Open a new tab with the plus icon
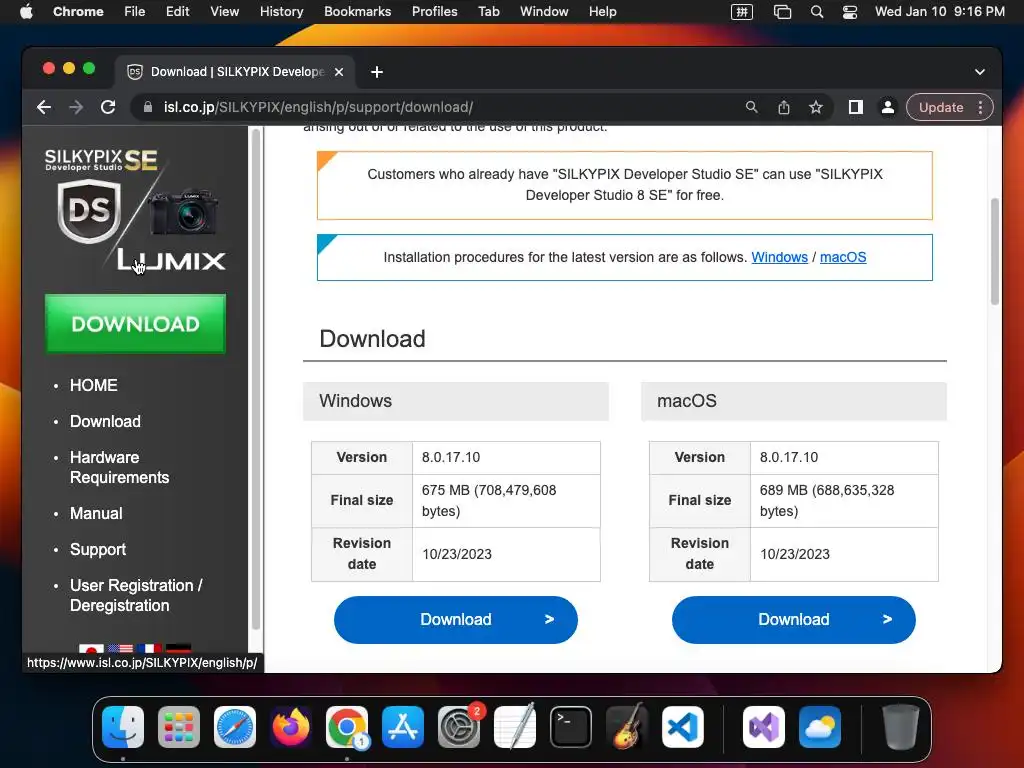The width and height of the screenshot is (1024, 768). [377, 72]
